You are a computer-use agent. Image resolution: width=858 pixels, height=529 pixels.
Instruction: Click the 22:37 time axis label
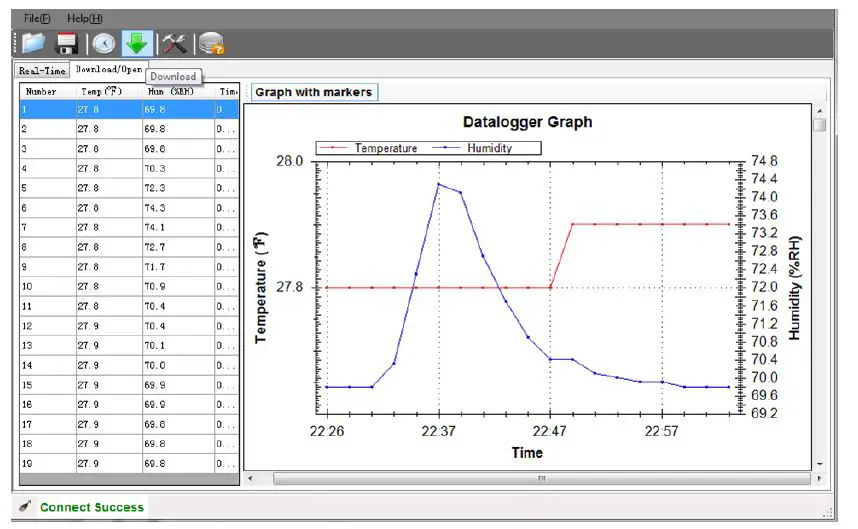[438, 431]
